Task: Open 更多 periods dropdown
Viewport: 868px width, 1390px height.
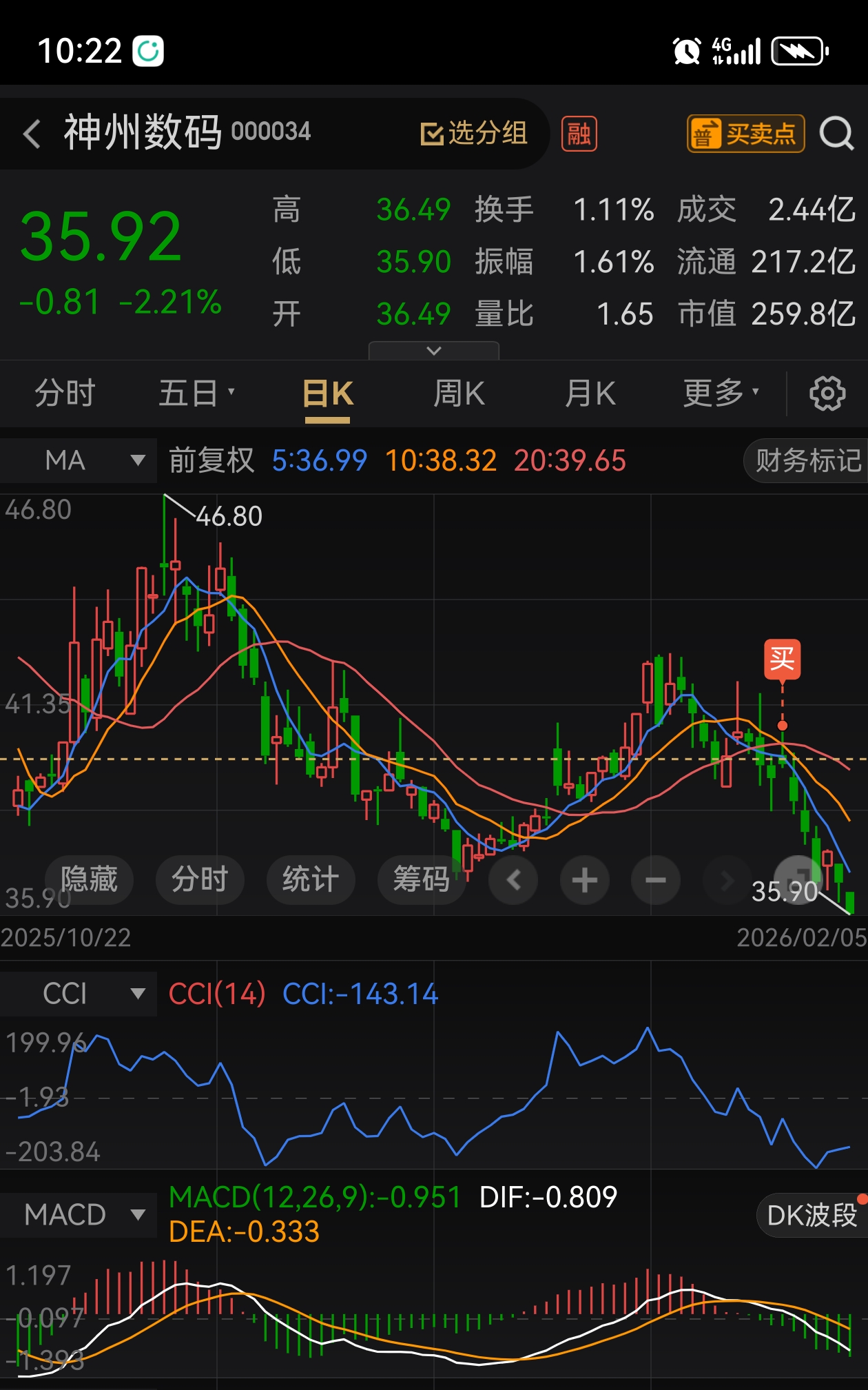Action: [x=721, y=394]
